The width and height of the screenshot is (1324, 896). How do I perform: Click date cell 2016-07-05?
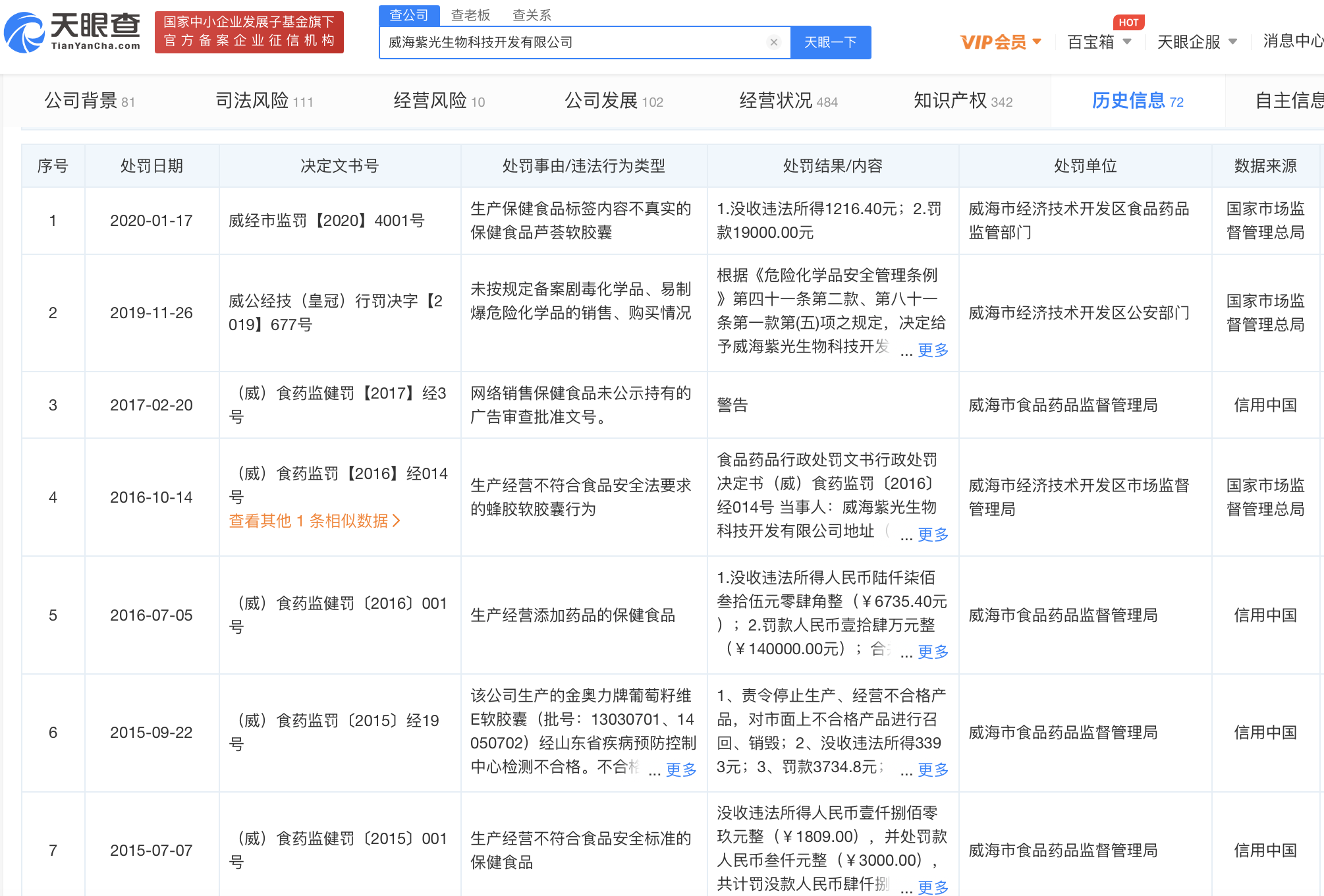152,615
